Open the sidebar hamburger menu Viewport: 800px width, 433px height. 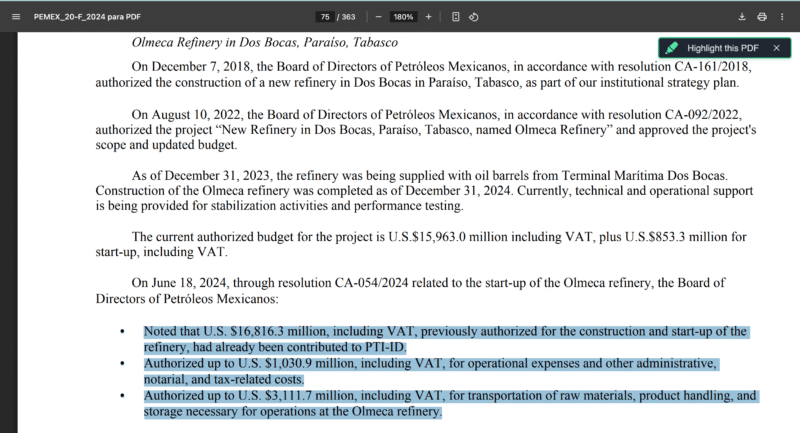[x=14, y=17]
